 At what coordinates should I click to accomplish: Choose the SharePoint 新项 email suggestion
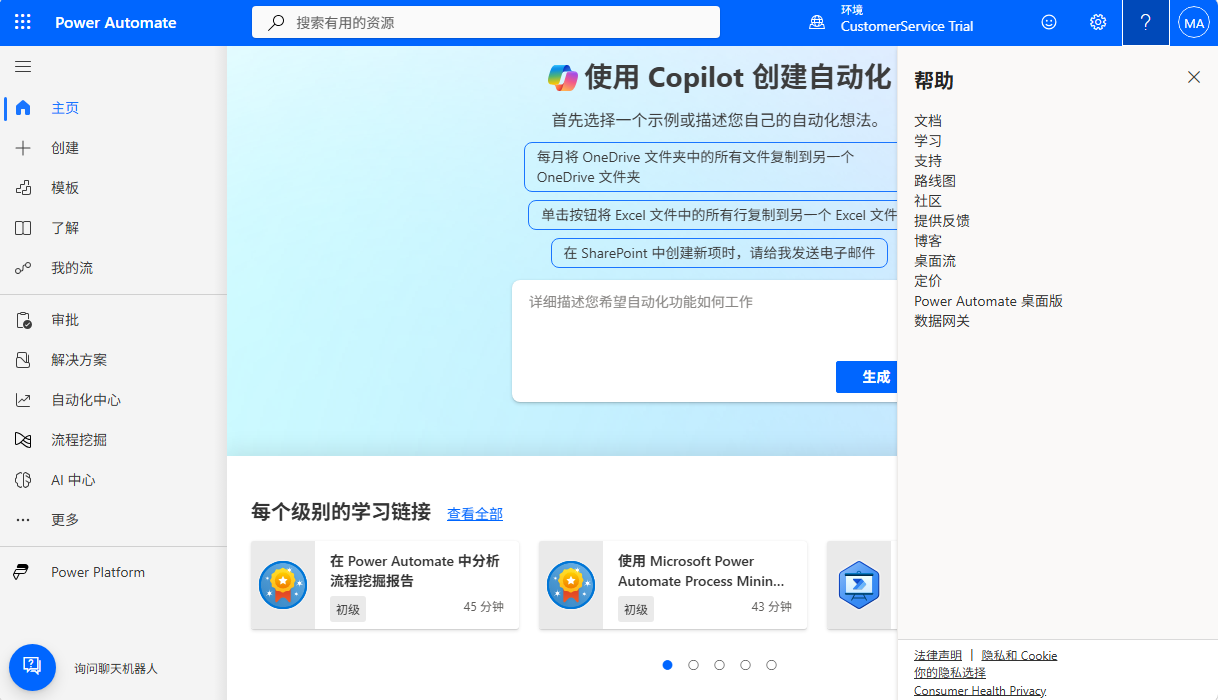click(719, 253)
